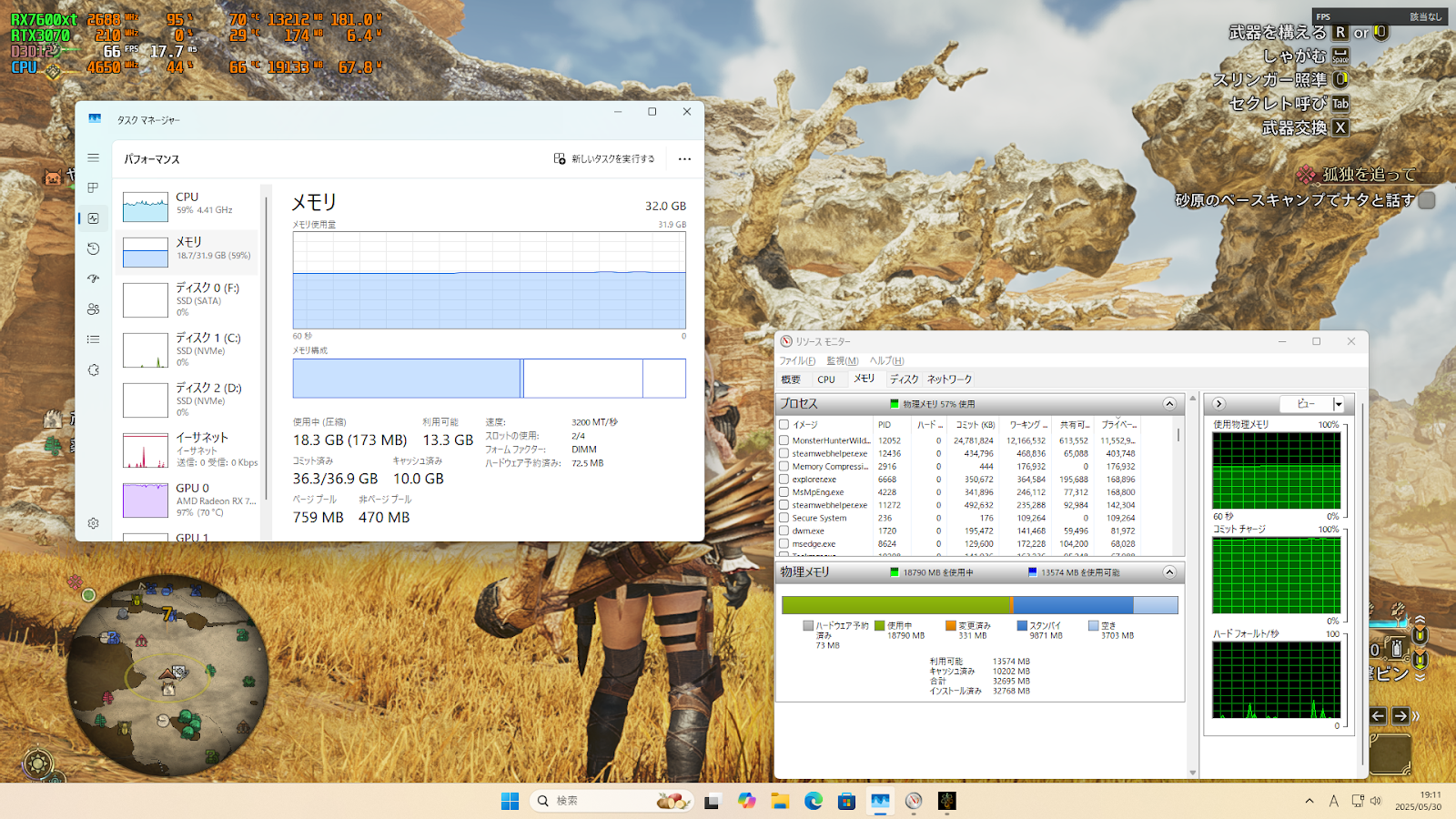The image size is (1456, 819).
Task: Click the physical memory usage bar
Action: point(980,605)
